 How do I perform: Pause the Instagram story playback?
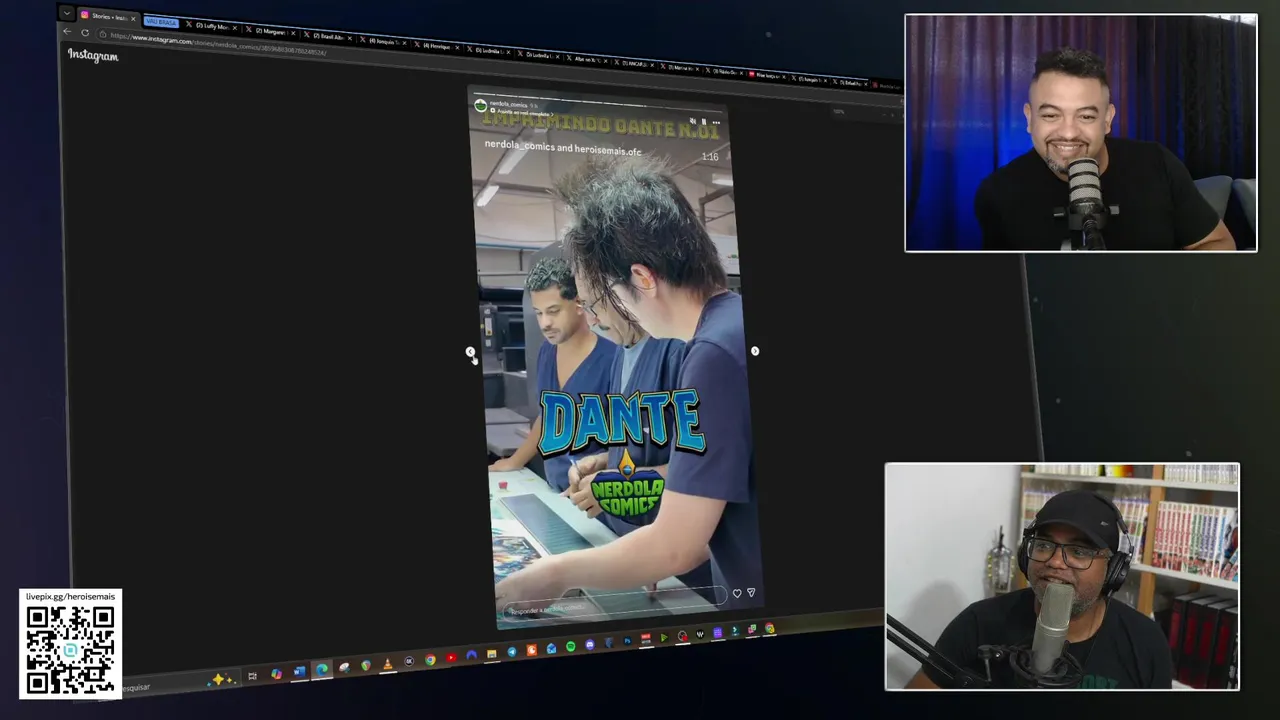point(704,121)
